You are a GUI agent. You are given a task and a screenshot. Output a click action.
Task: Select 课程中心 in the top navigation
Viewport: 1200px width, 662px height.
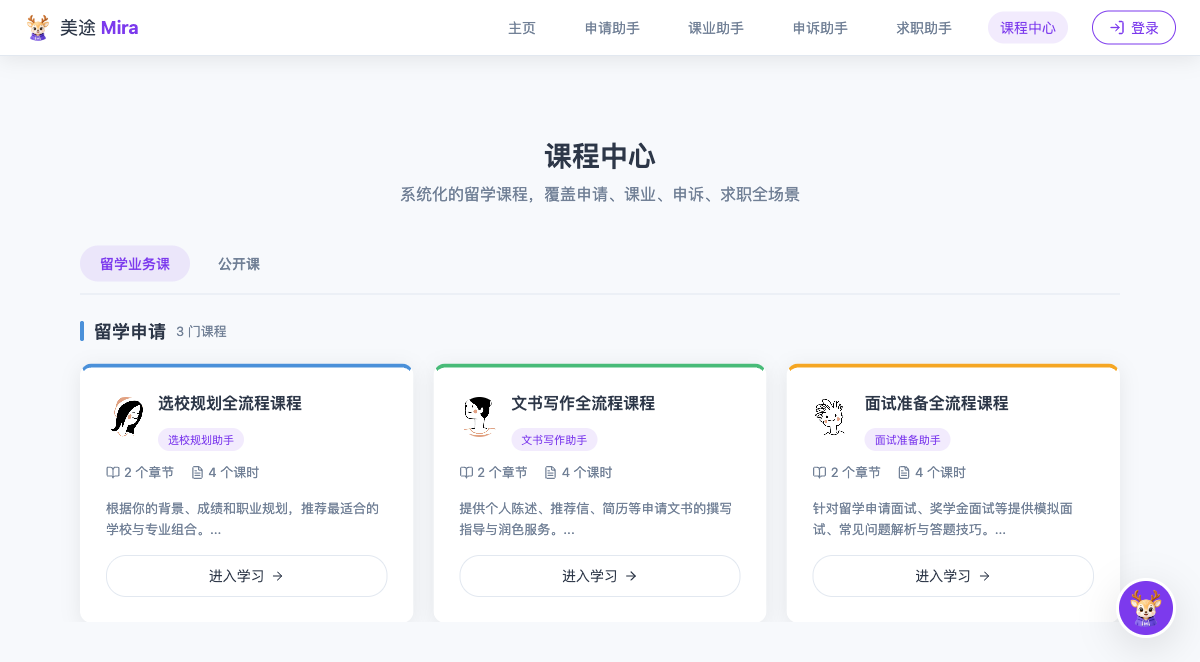click(x=1028, y=28)
